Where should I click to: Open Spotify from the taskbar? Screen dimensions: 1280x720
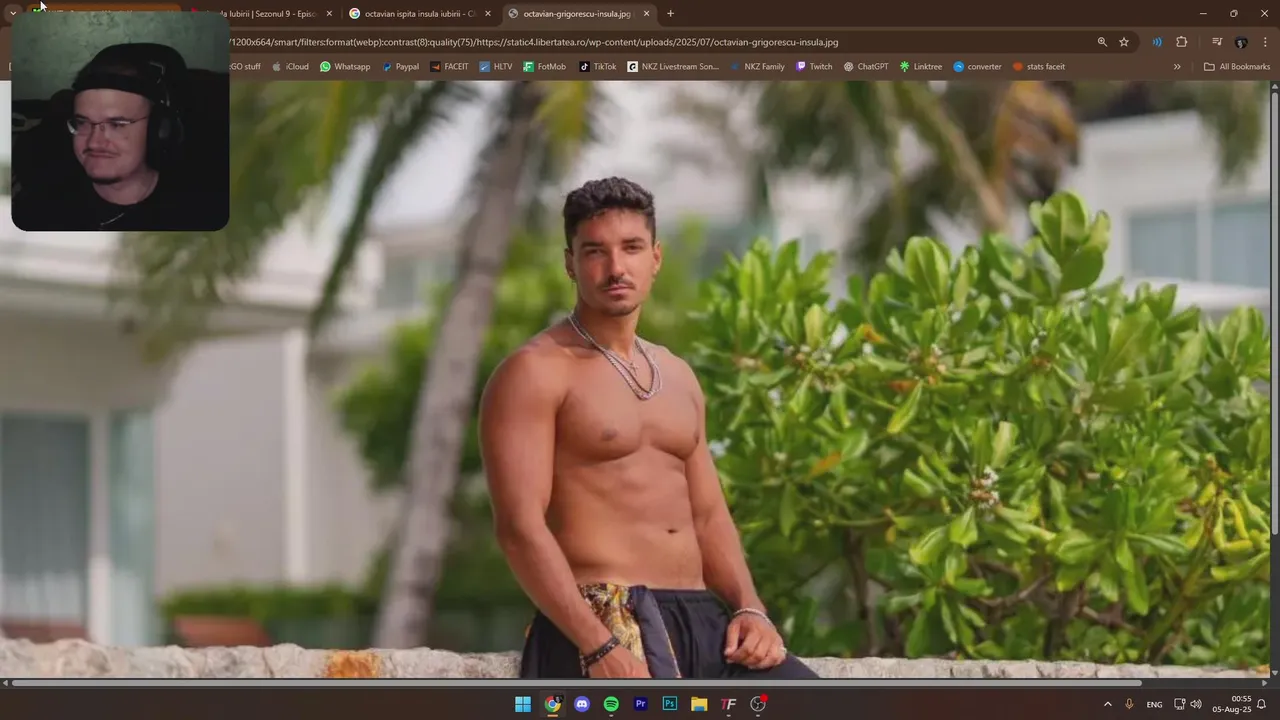(611, 704)
